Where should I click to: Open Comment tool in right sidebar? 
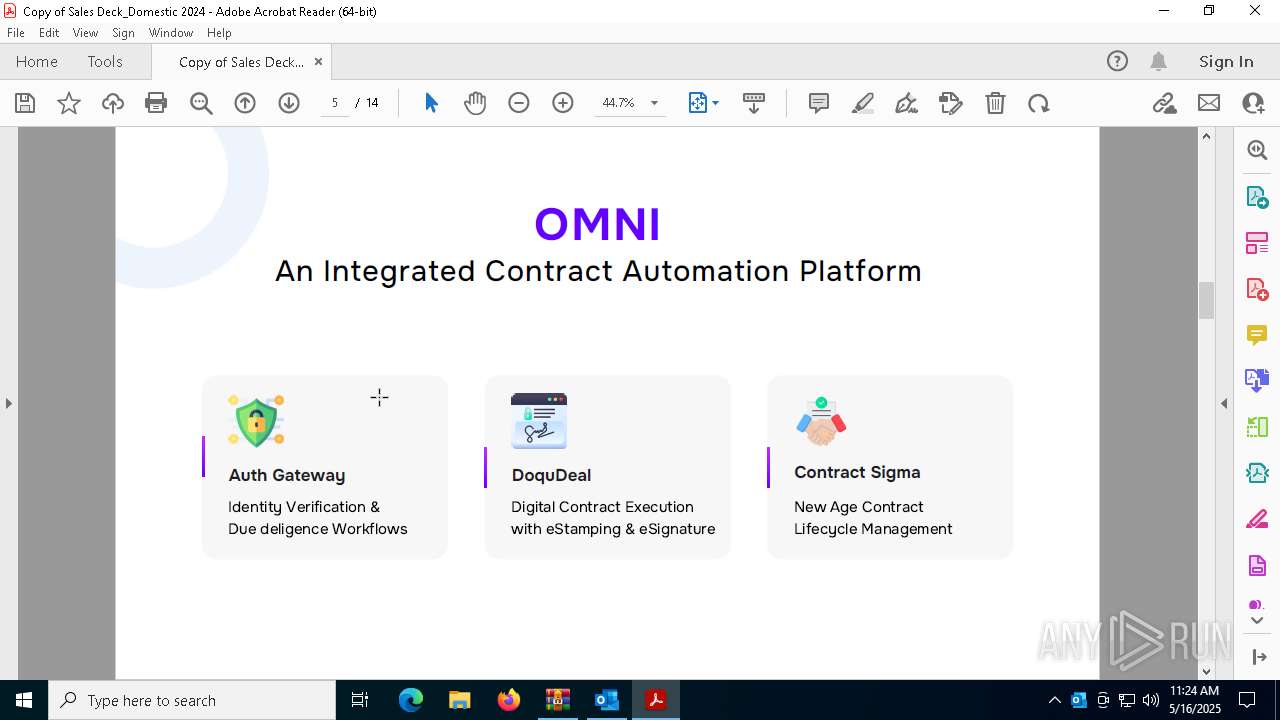(1257, 335)
